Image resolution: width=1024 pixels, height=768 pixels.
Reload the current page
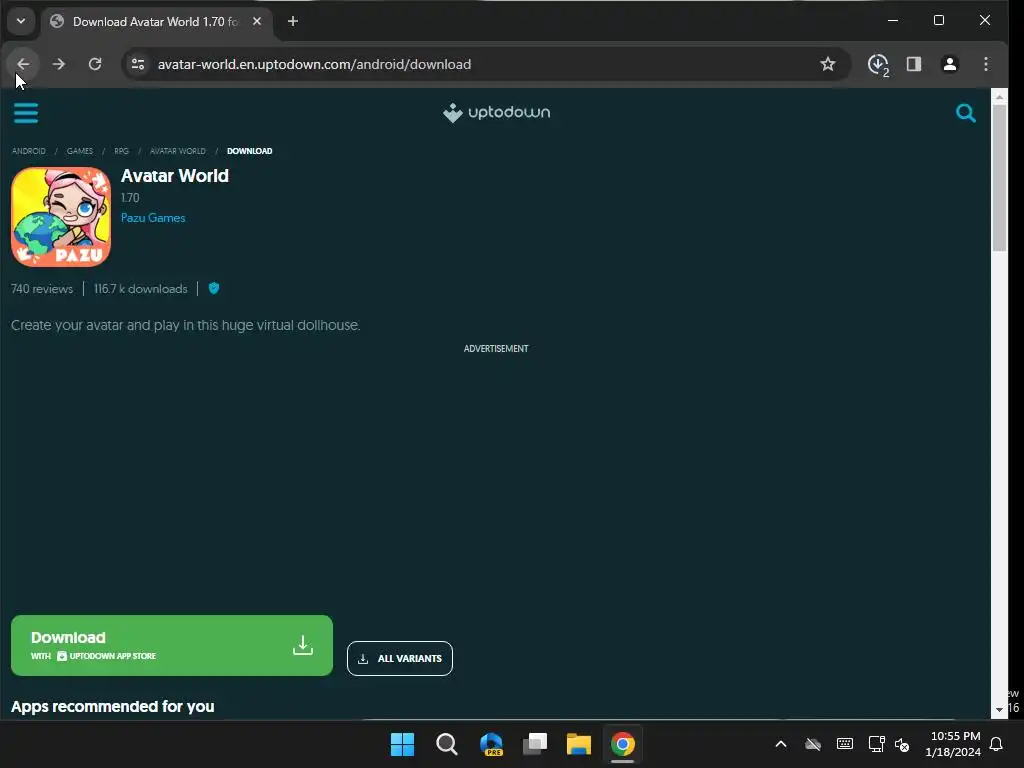coord(95,64)
